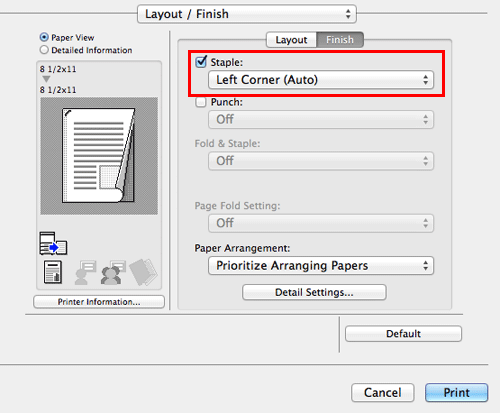Viewport: 500px width, 413px height.
Task: Open the Fold & Staple dropdown
Action: [x=321, y=161]
